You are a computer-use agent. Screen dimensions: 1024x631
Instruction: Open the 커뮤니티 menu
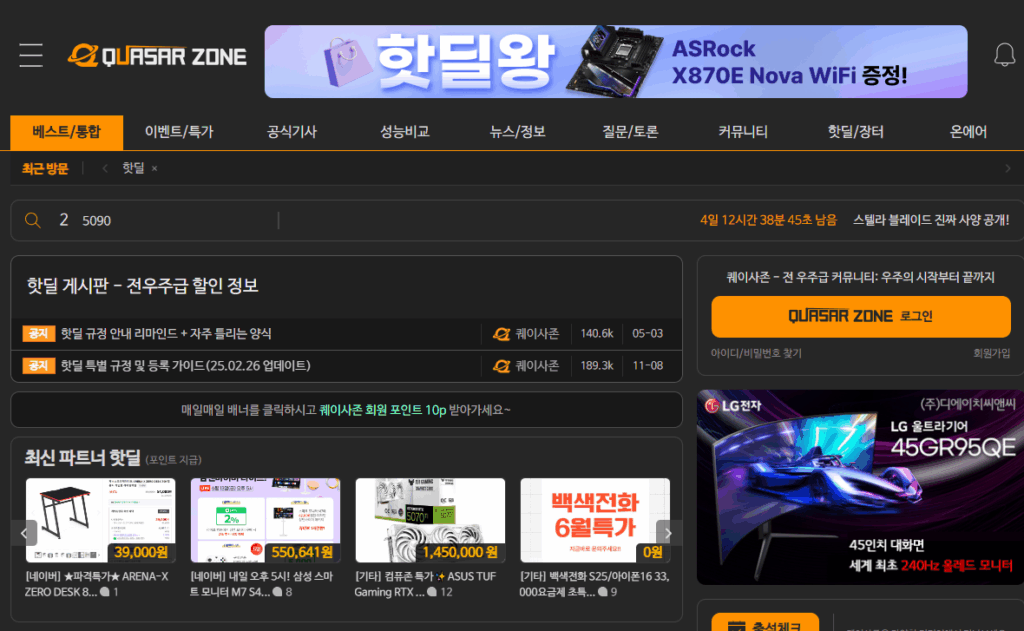coord(743,132)
